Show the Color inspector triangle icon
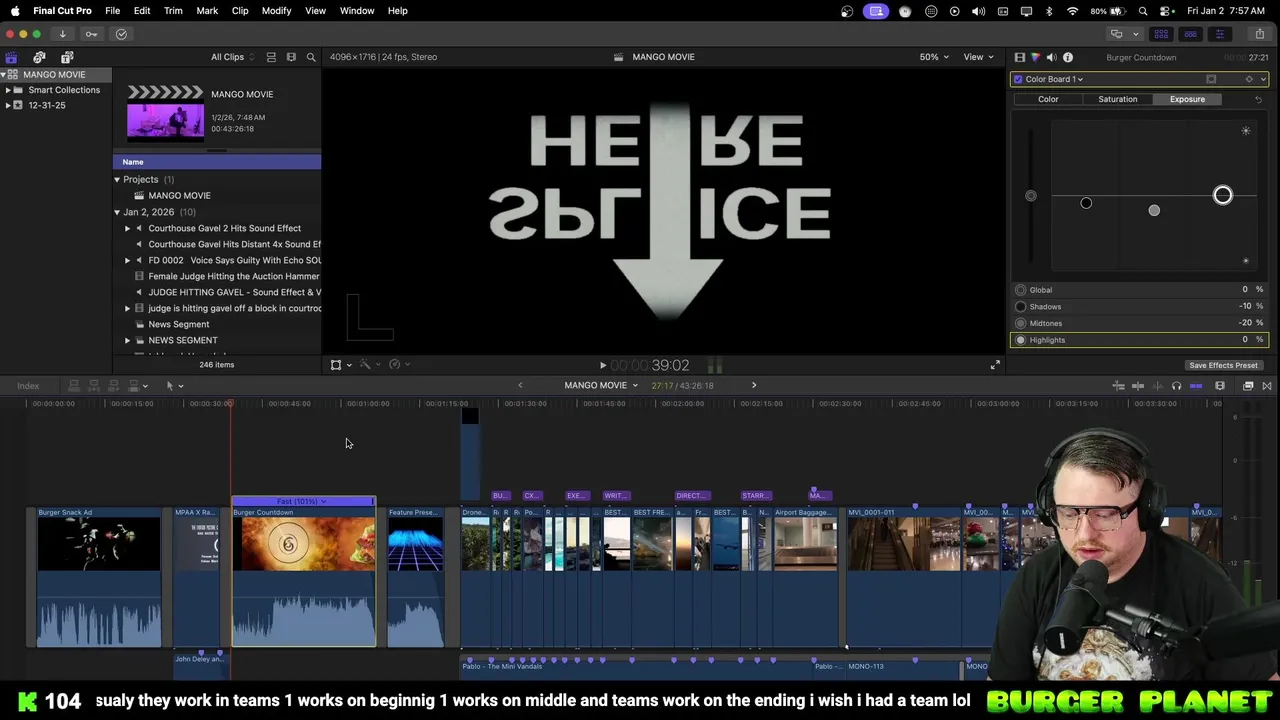Viewport: 1280px width, 720px height. coord(1035,57)
